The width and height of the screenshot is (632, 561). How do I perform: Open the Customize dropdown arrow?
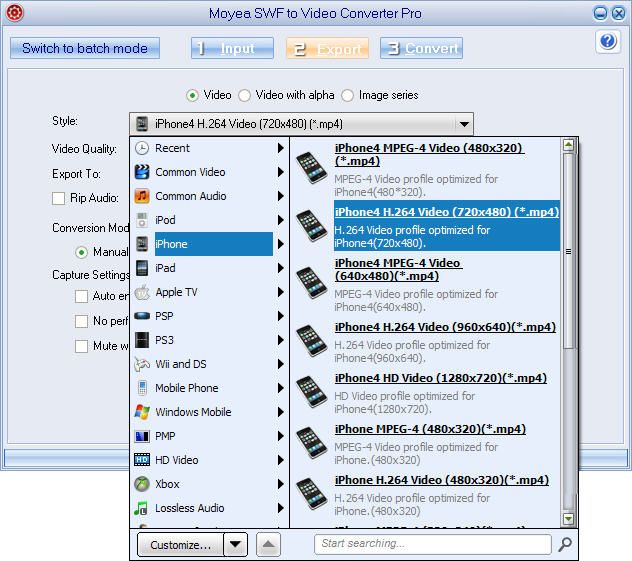click(x=235, y=544)
